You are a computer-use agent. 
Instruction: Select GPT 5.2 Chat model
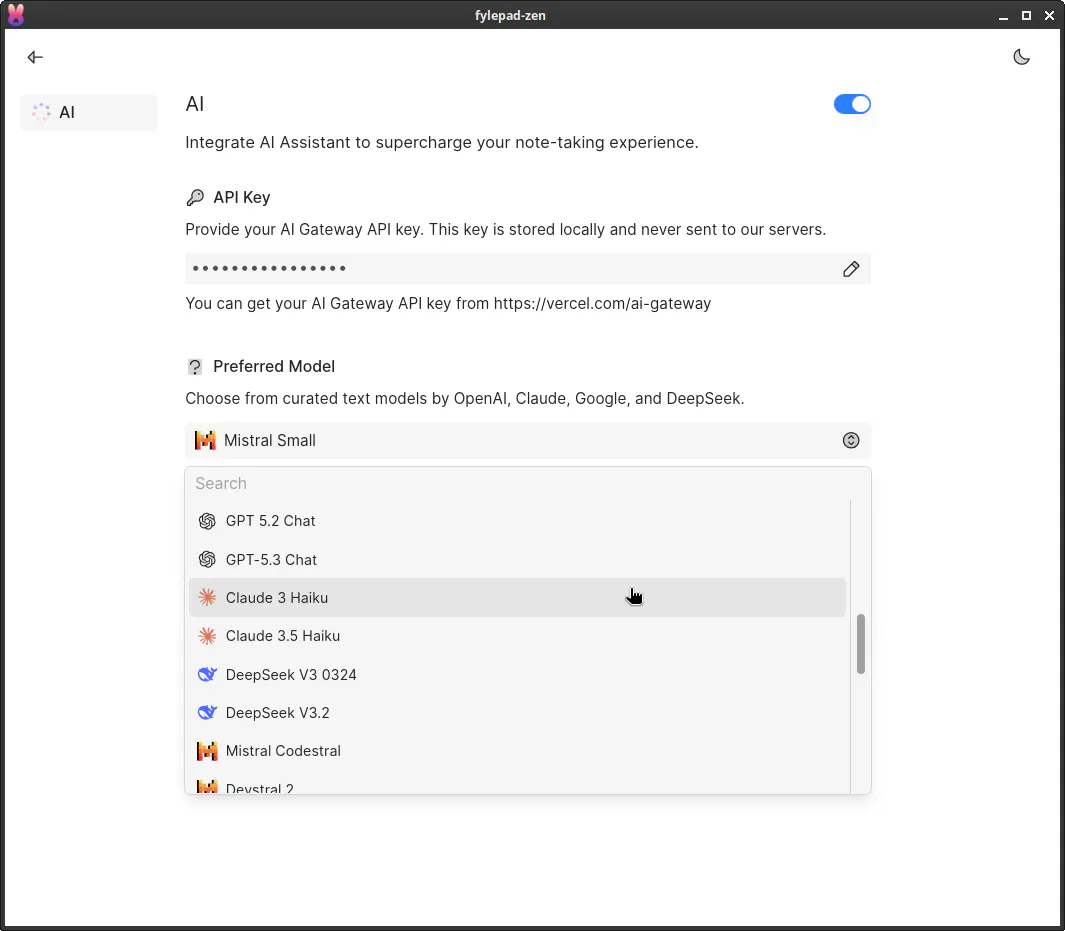click(x=517, y=521)
